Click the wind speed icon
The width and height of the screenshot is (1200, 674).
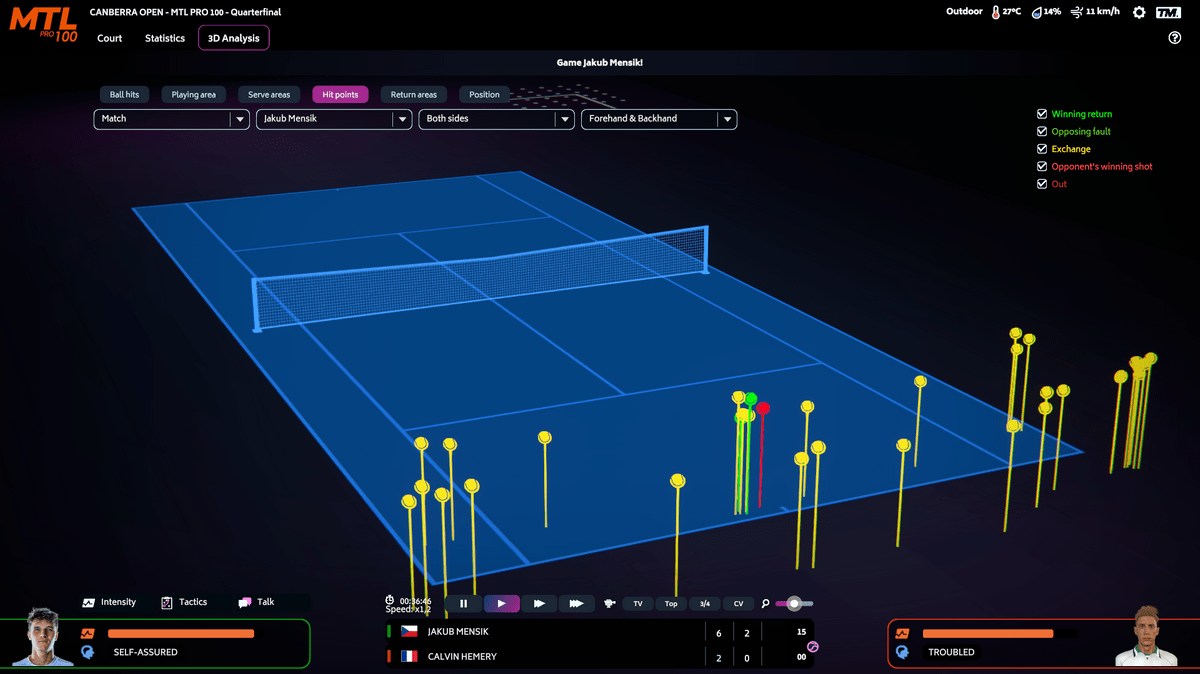point(1077,12)
